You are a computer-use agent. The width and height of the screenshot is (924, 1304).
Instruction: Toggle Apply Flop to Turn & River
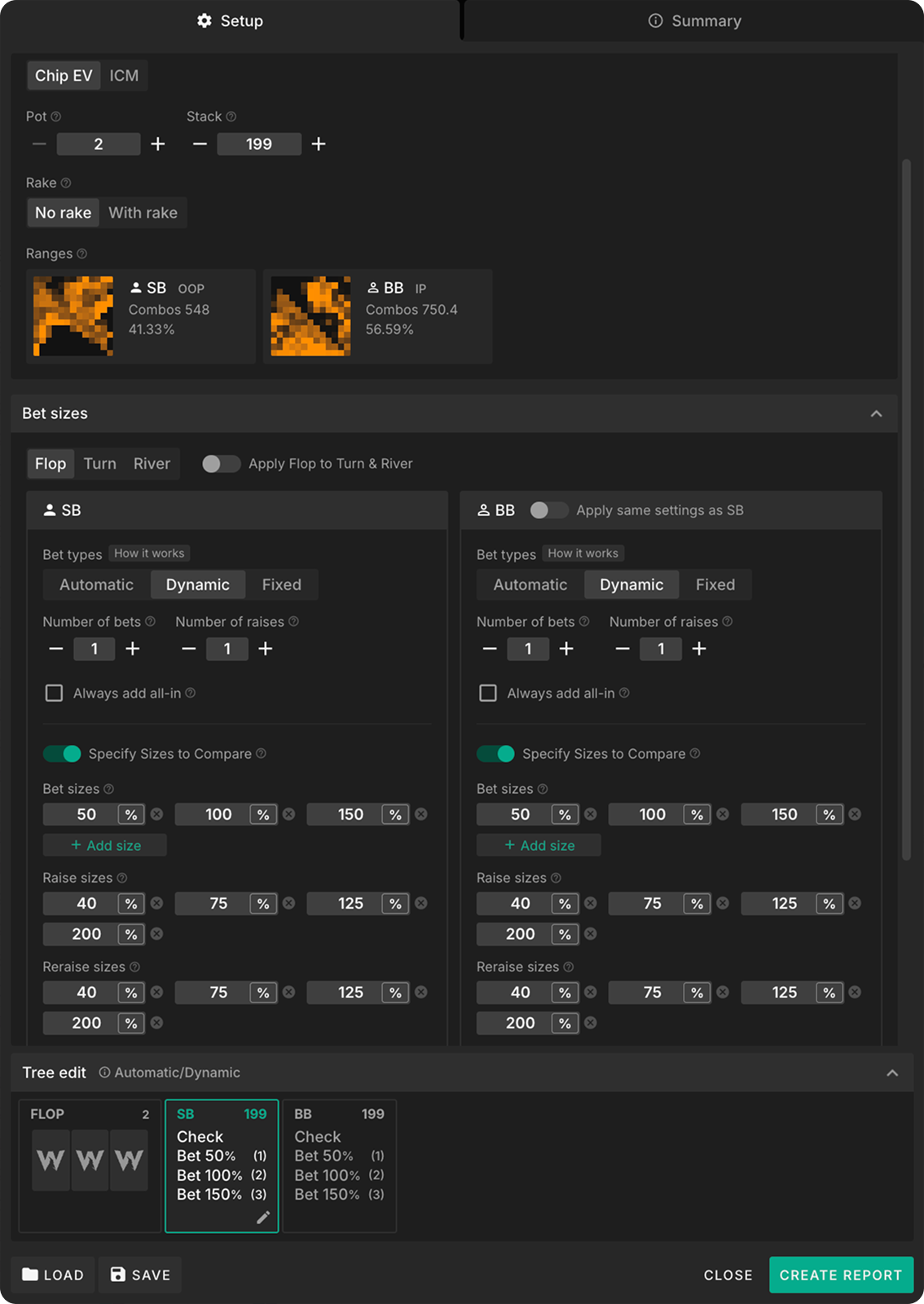[221, 464]
